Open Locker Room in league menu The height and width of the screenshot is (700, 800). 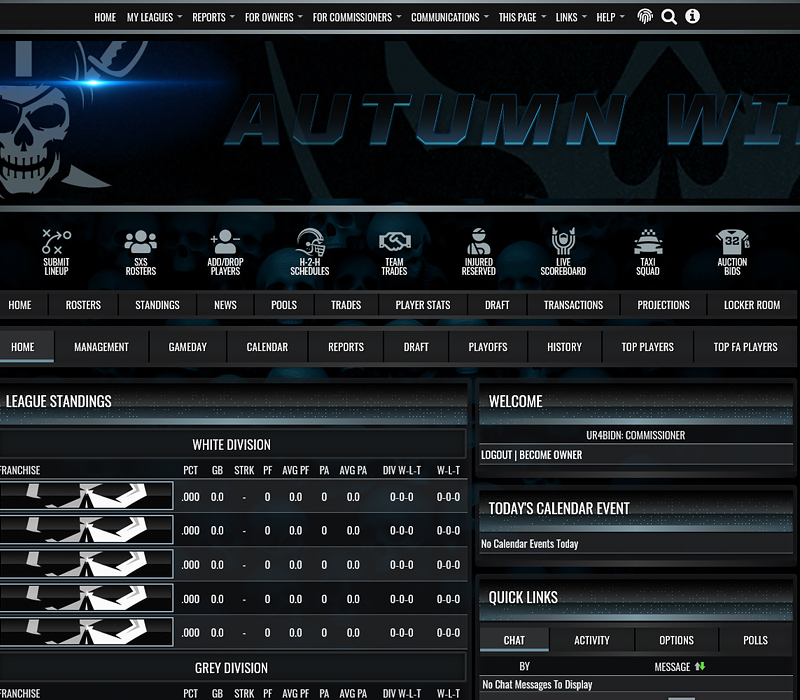(x=752, y=305)
